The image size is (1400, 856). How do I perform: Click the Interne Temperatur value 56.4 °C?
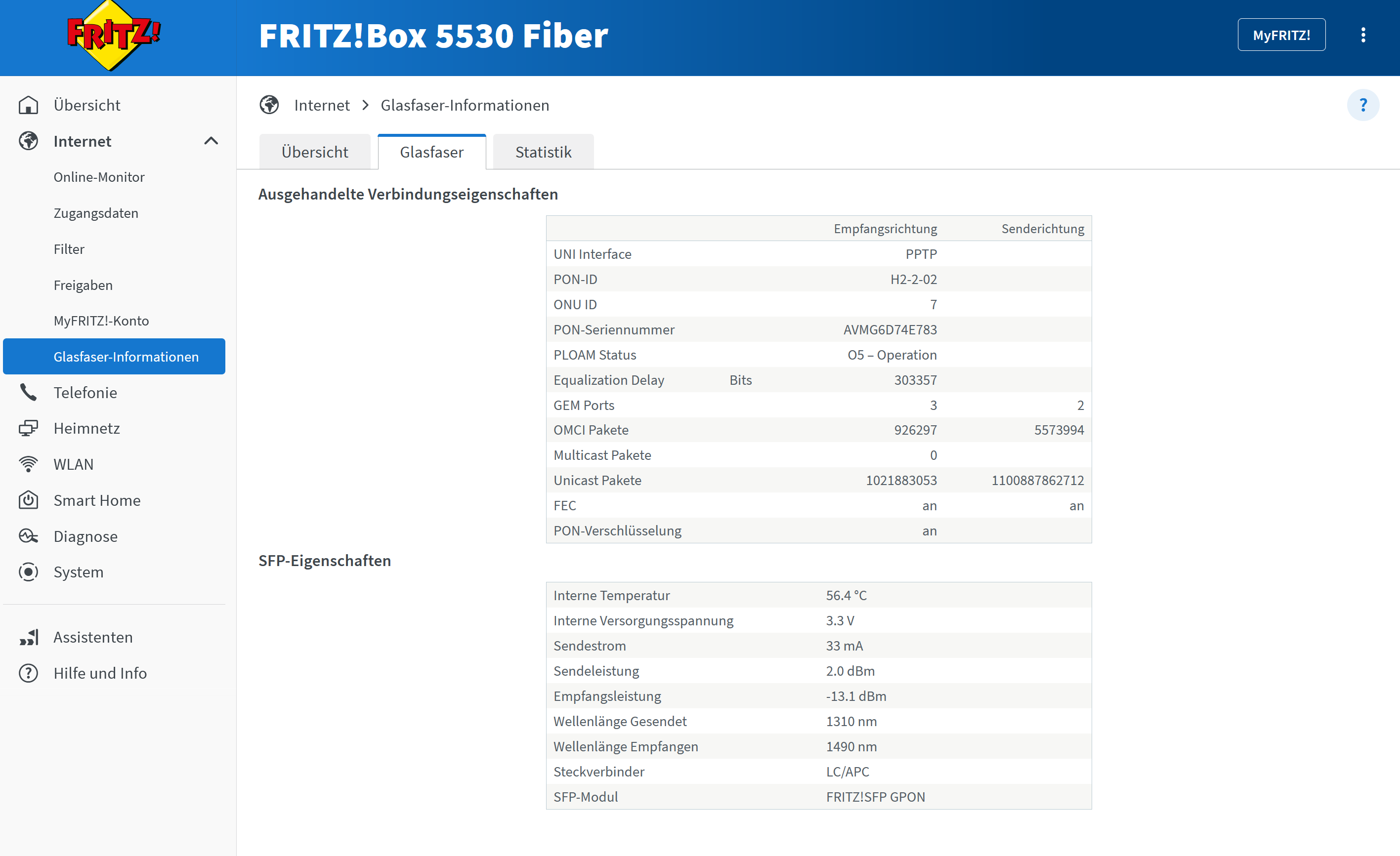coord(846,595)
